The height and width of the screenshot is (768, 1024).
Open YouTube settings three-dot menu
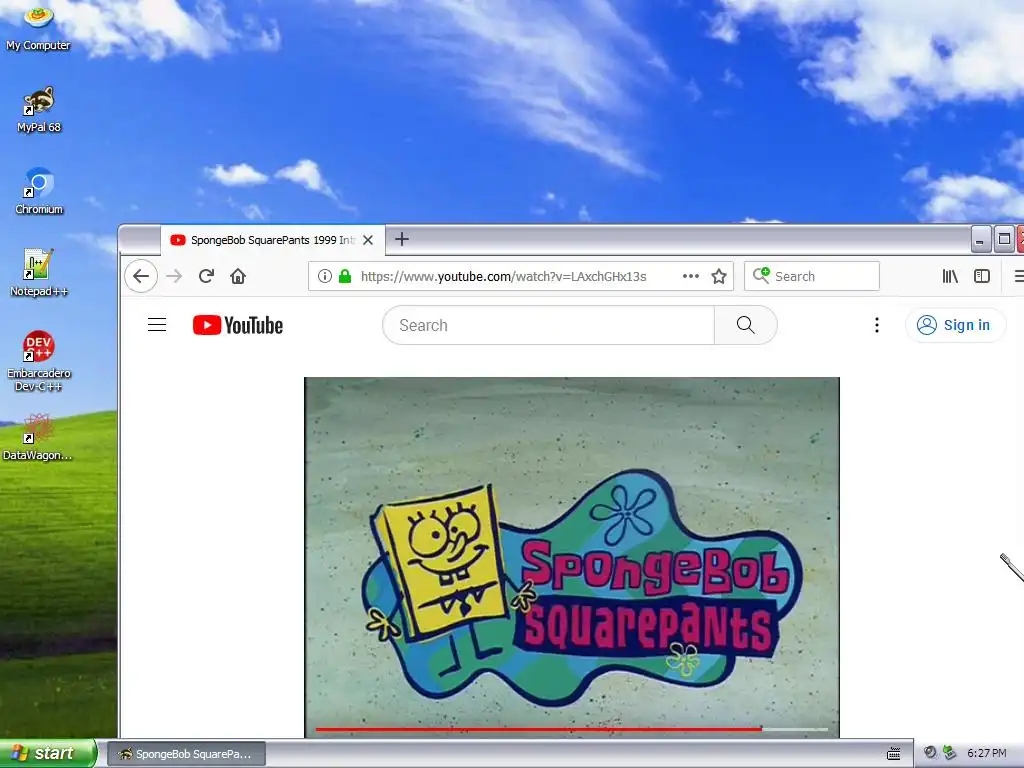pyautogui.click(x=877, y=325)
